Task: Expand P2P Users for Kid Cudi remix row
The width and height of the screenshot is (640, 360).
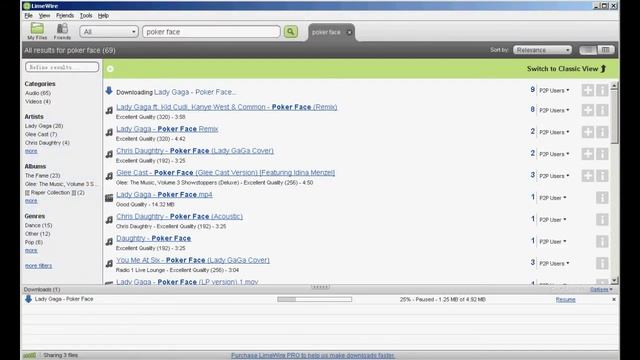Action: click(x=554, y=110)
